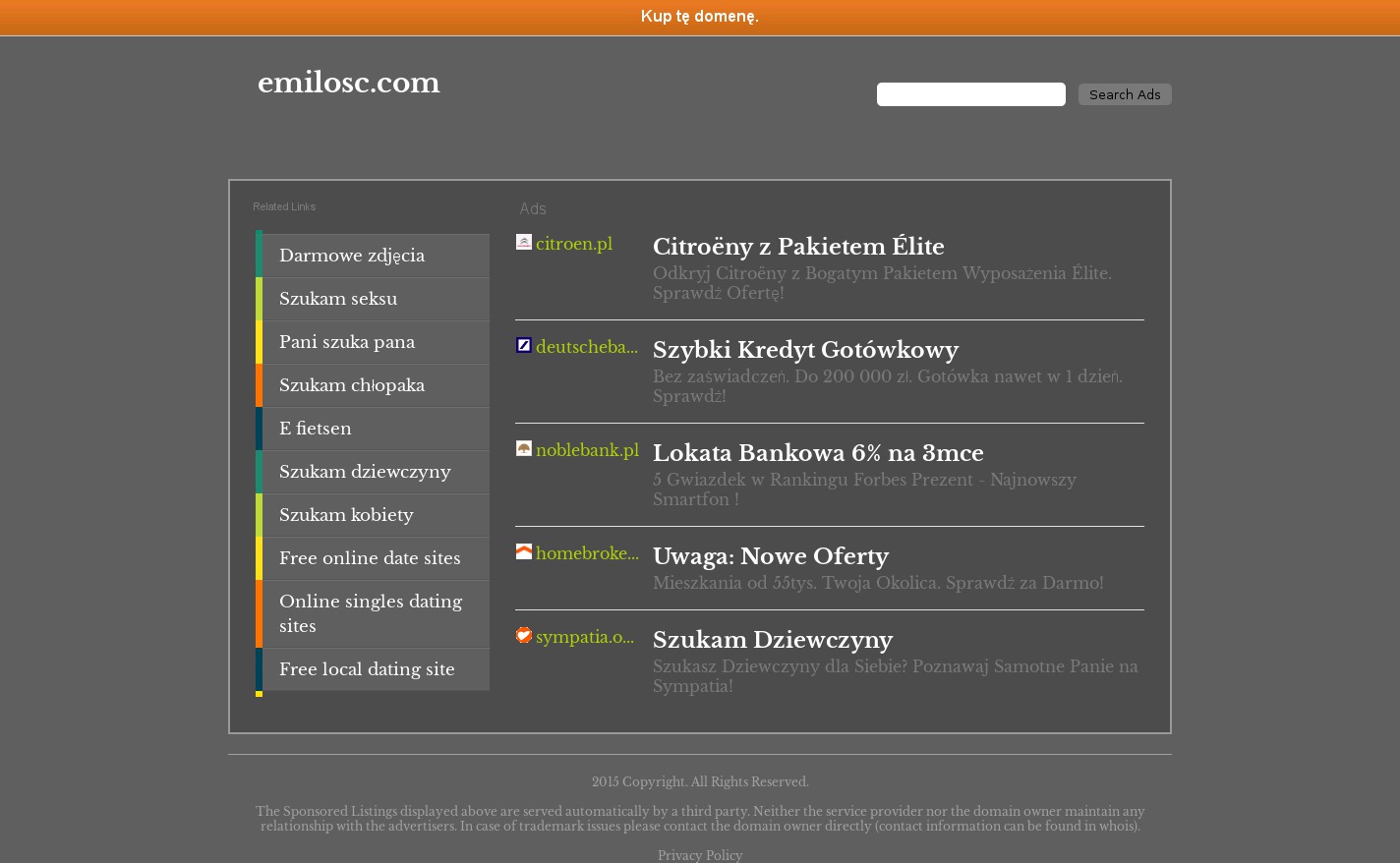Choose 'E fietsen' in related links
This screenshot has width=1400, height=863.
pyautogui.click(x=315, y=429)
